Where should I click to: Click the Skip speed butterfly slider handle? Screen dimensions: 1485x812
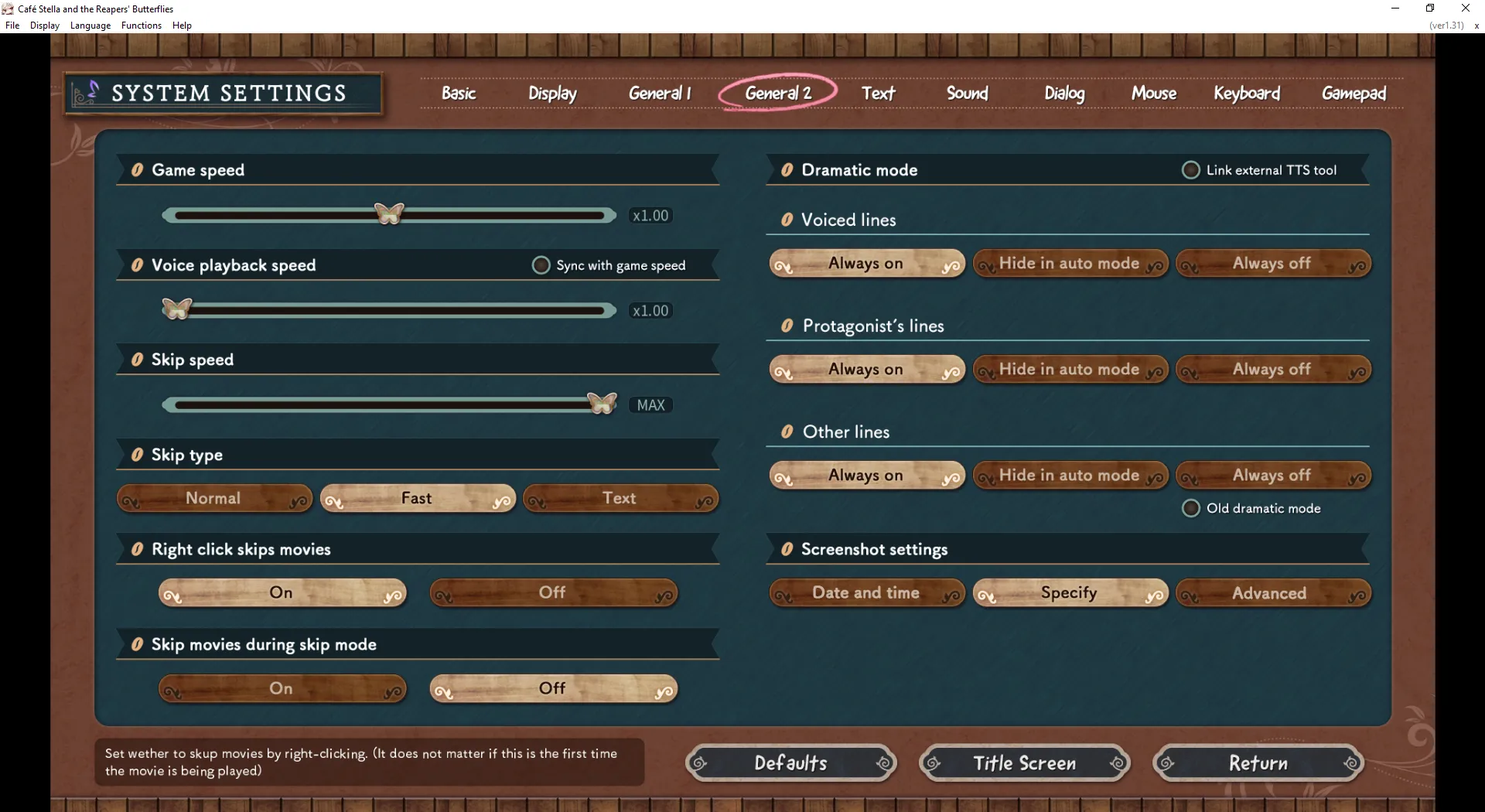(x=602, y=403)
